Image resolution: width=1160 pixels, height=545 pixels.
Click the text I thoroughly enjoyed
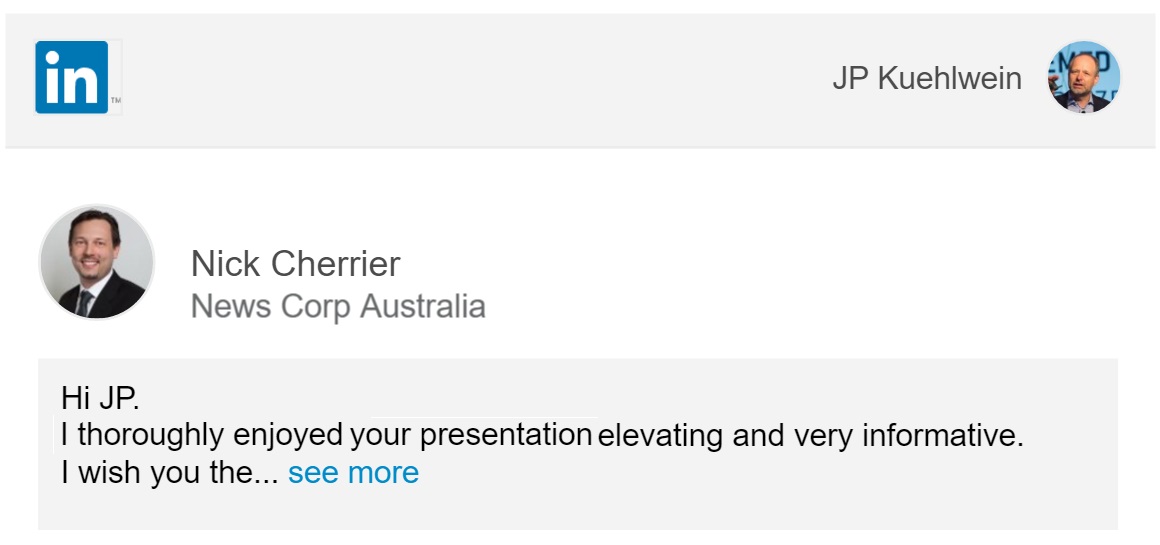click(x=200, y=436)
